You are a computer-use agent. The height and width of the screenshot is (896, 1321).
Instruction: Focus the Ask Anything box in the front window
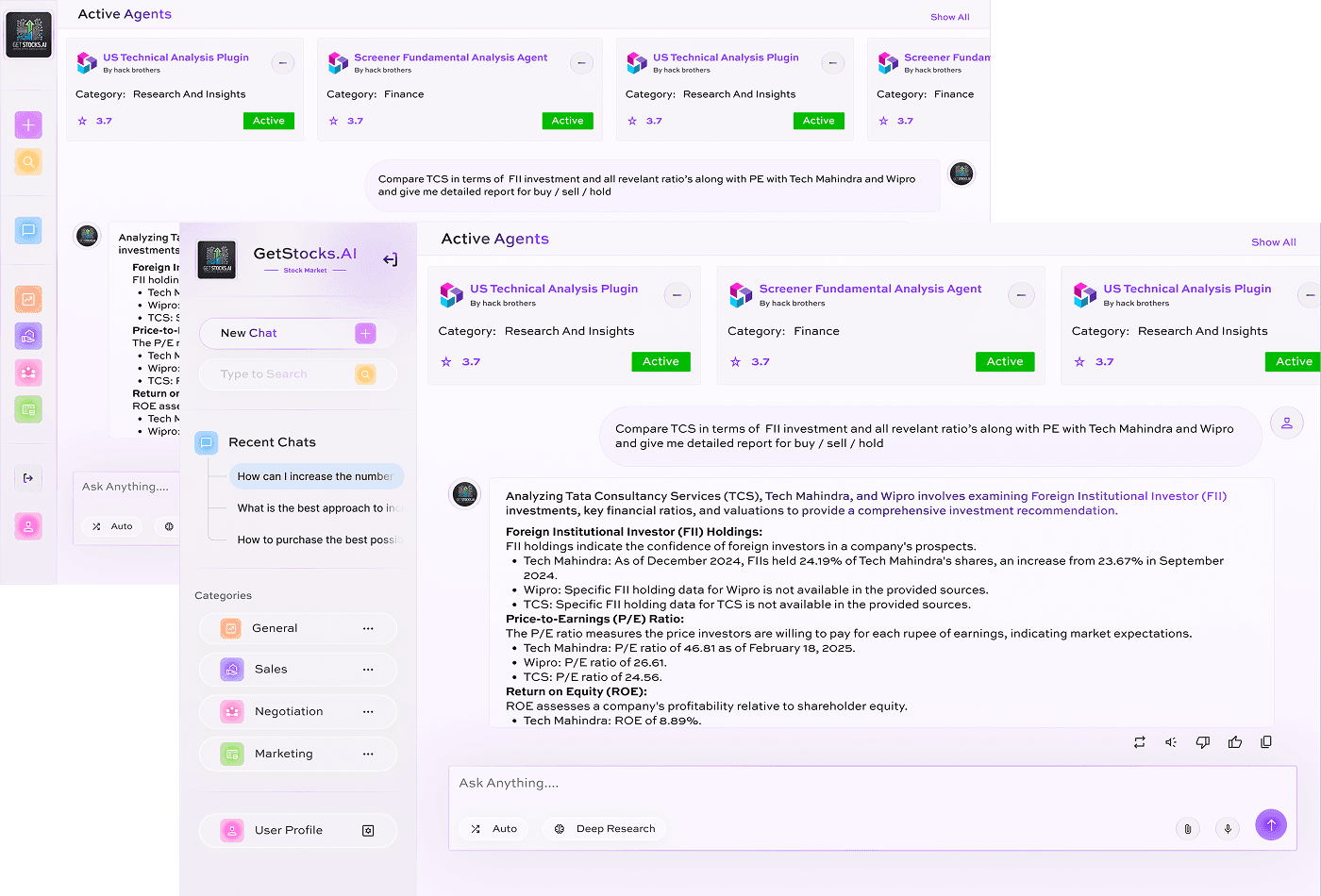873,808
